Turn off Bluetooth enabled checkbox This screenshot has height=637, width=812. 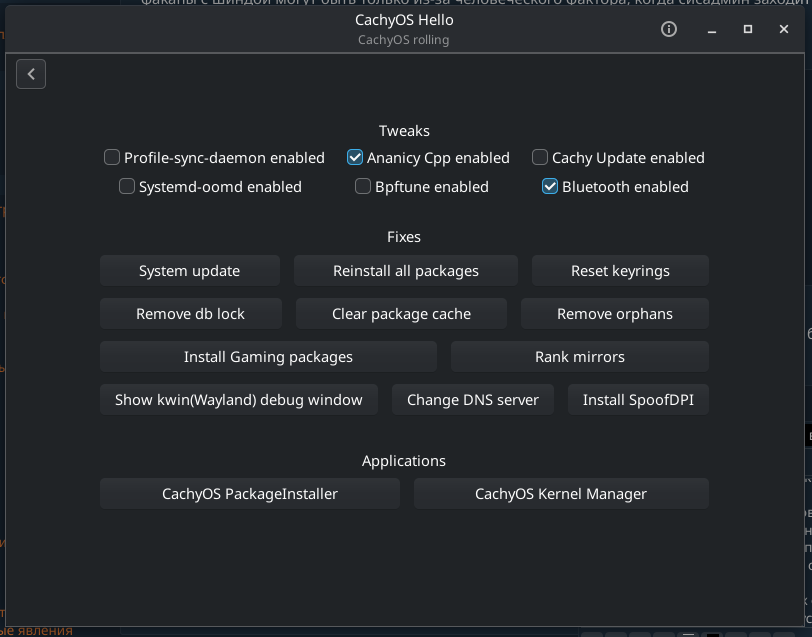point(550,186)
